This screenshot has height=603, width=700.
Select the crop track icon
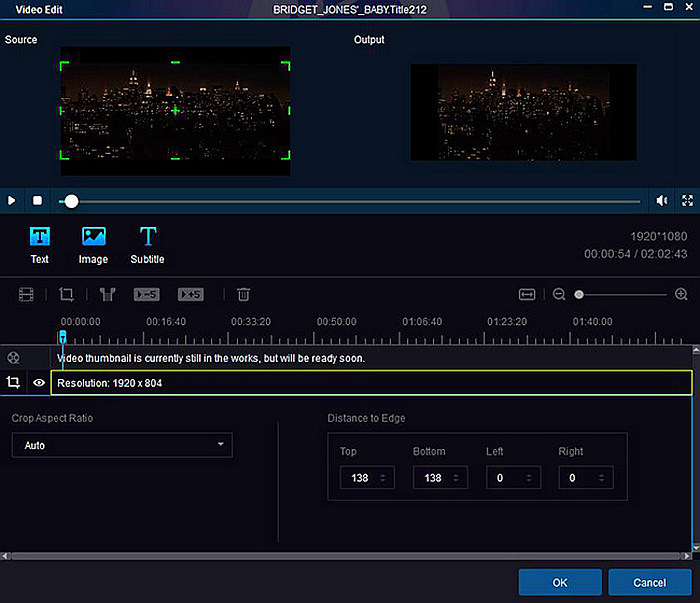coord(13,383)
